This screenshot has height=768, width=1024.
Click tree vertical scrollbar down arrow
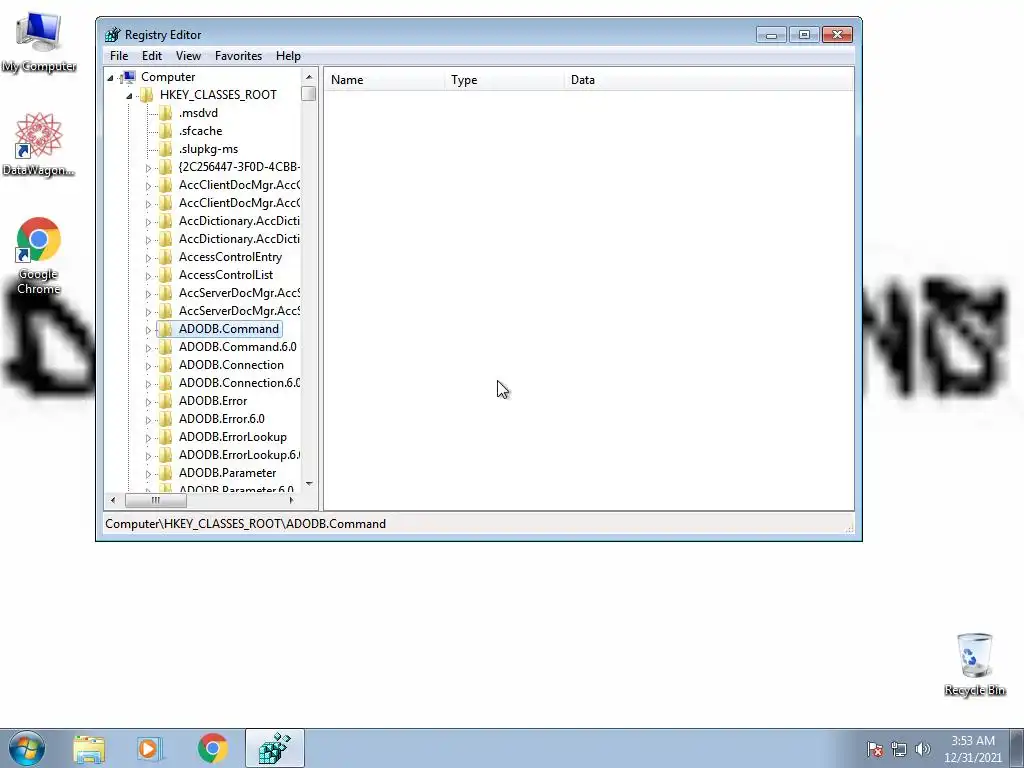(x=309, y=484)
